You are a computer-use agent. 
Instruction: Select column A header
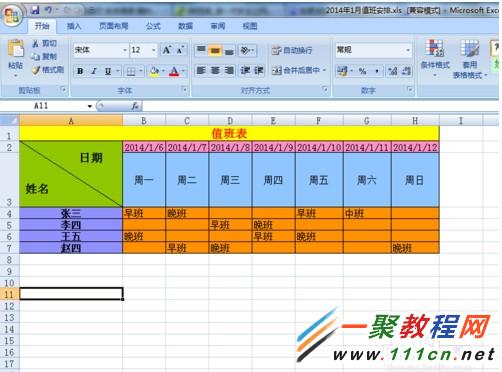click(71, 121)
